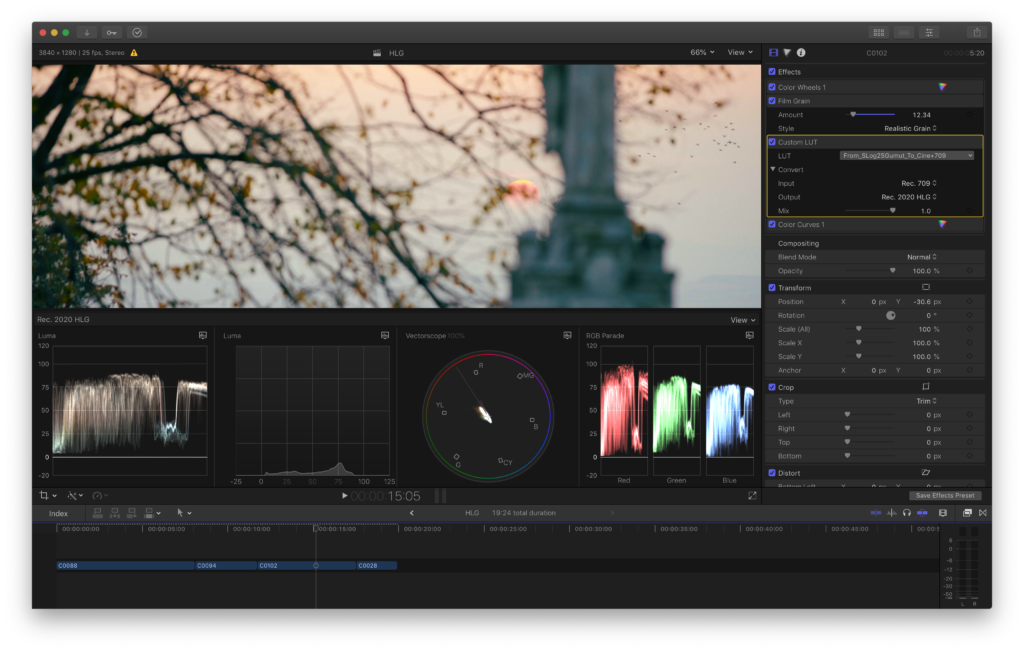
Task: Open the video inspector filmstrip icon
Action: point(774,53)
